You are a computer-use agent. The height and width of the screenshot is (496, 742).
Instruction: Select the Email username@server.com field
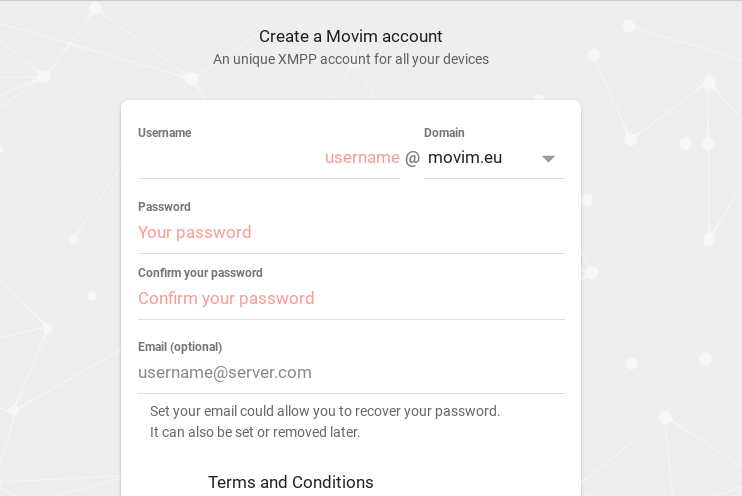(350, 373)
